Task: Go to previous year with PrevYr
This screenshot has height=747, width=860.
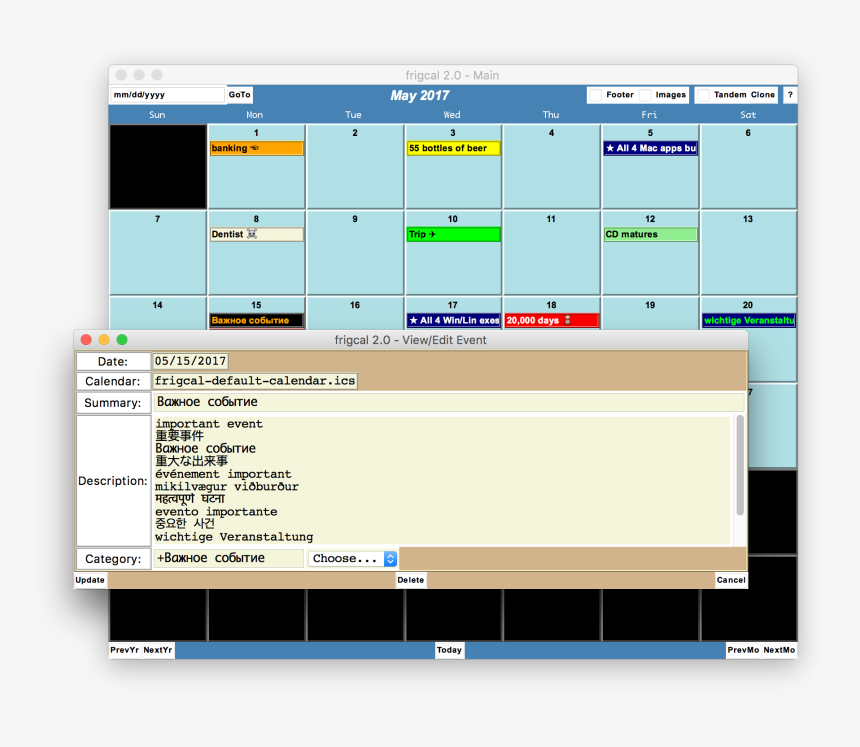Action: coord(124,650)
